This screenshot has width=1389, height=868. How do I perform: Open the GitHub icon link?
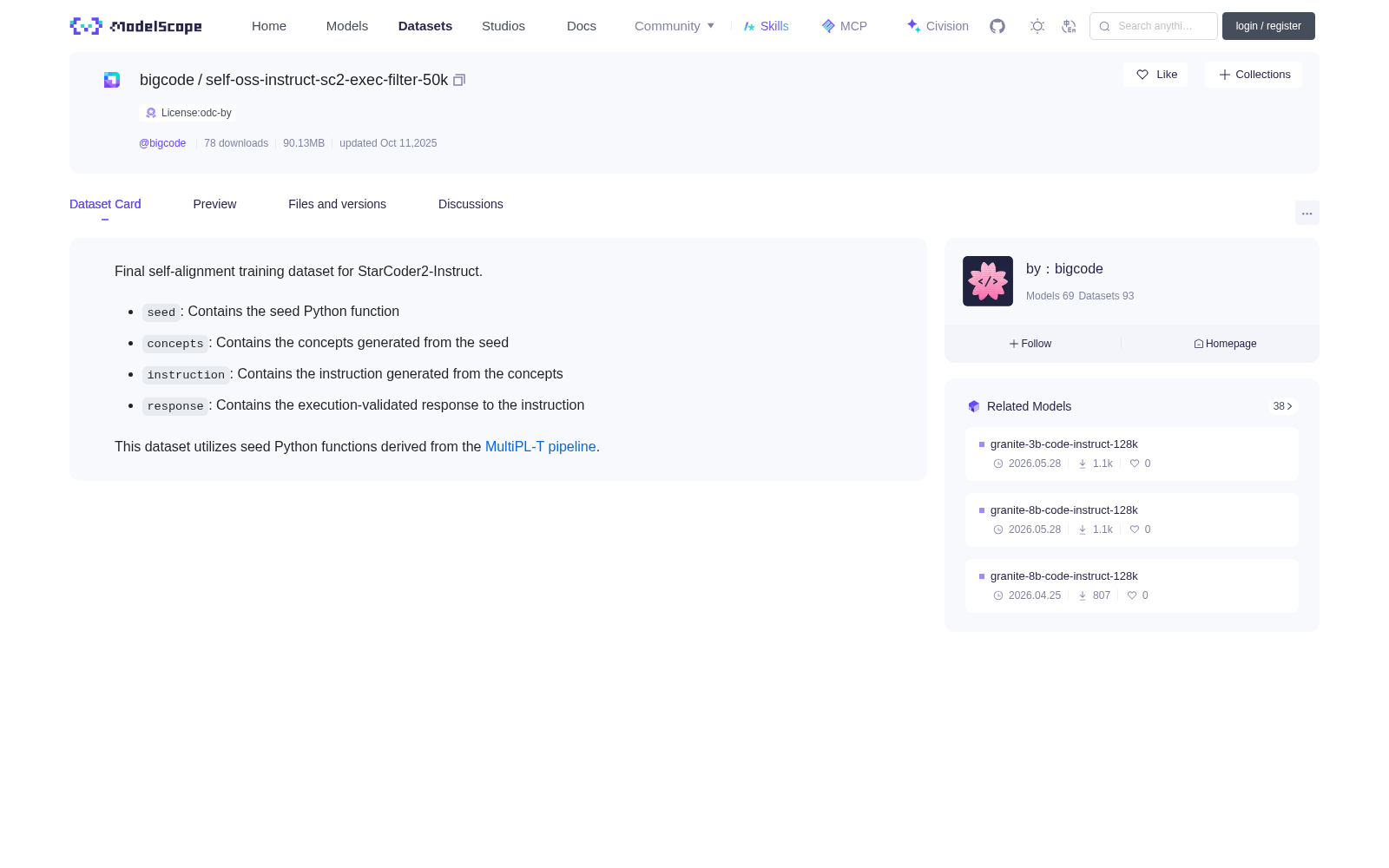click(997, 26)
